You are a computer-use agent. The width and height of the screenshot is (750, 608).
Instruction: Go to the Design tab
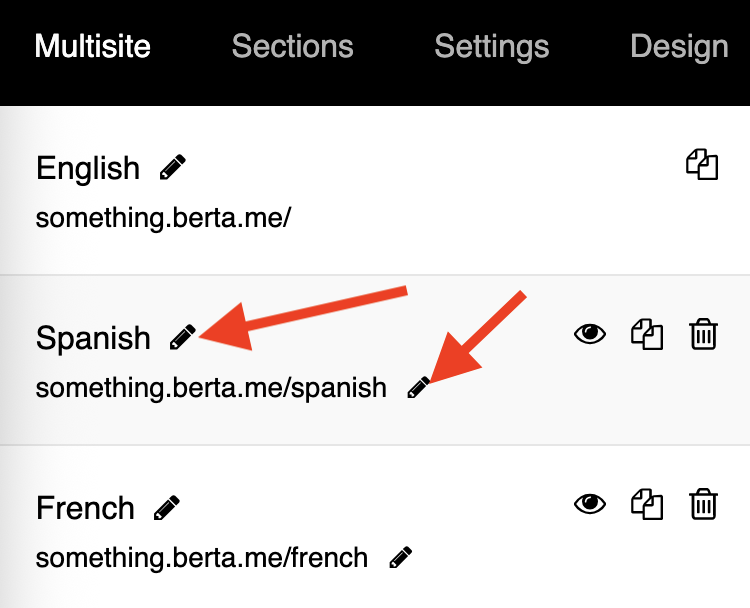click(x=679, y=46)
